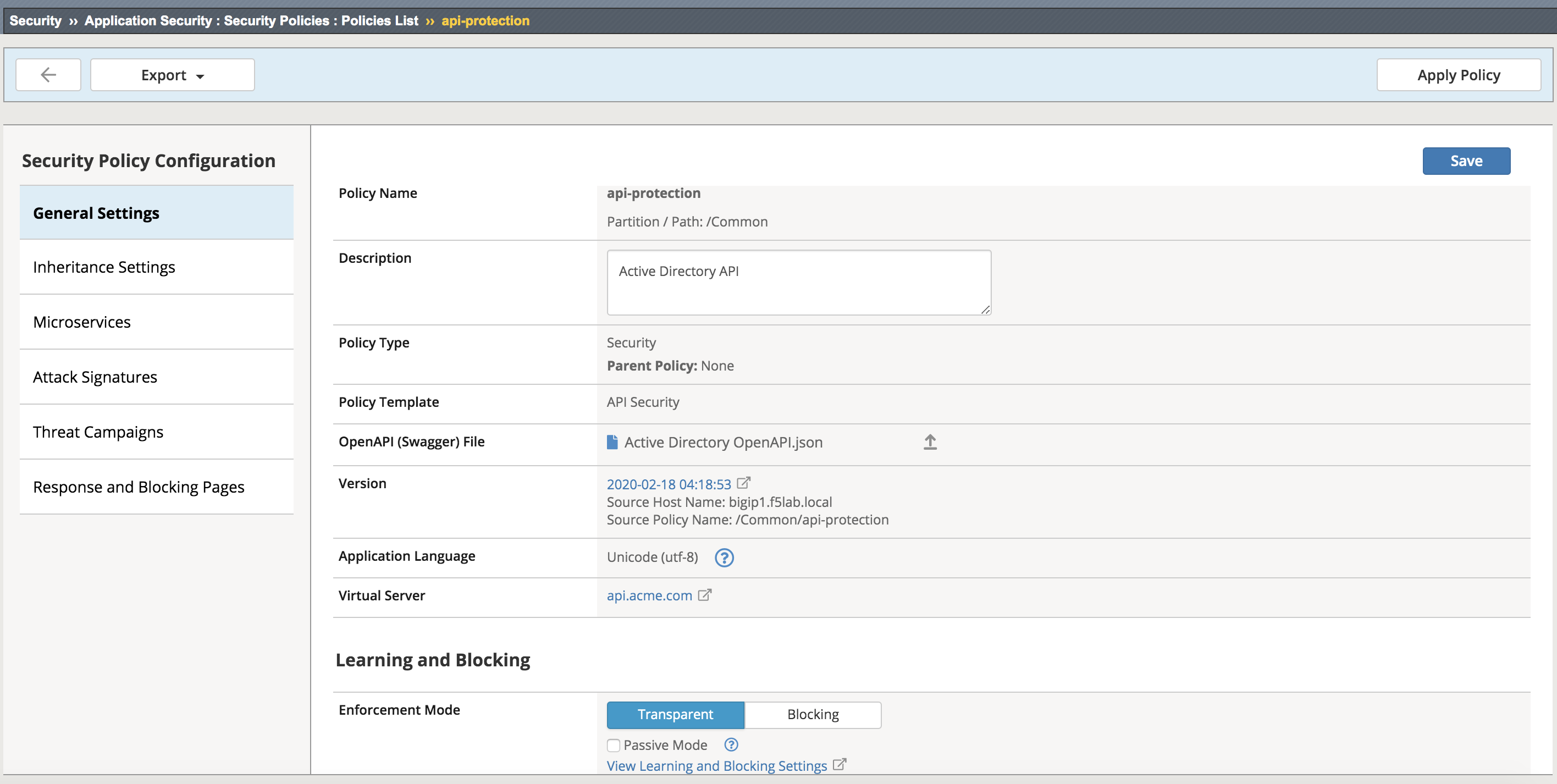Click Source Host Name bigip1.f5lab.local text
The width and height of the screenshot is (1557, 784).
[719, 503]
